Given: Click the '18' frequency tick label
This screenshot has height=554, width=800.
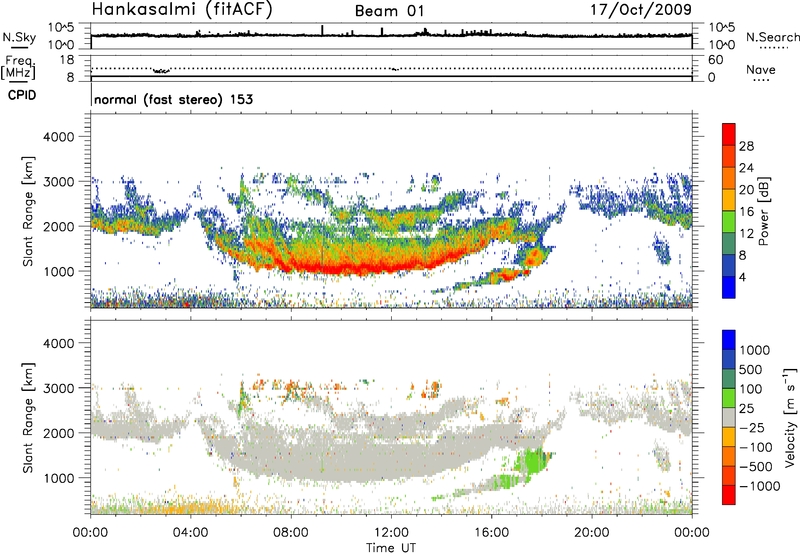Looking at the screenshot, I should tap(67, 60).
